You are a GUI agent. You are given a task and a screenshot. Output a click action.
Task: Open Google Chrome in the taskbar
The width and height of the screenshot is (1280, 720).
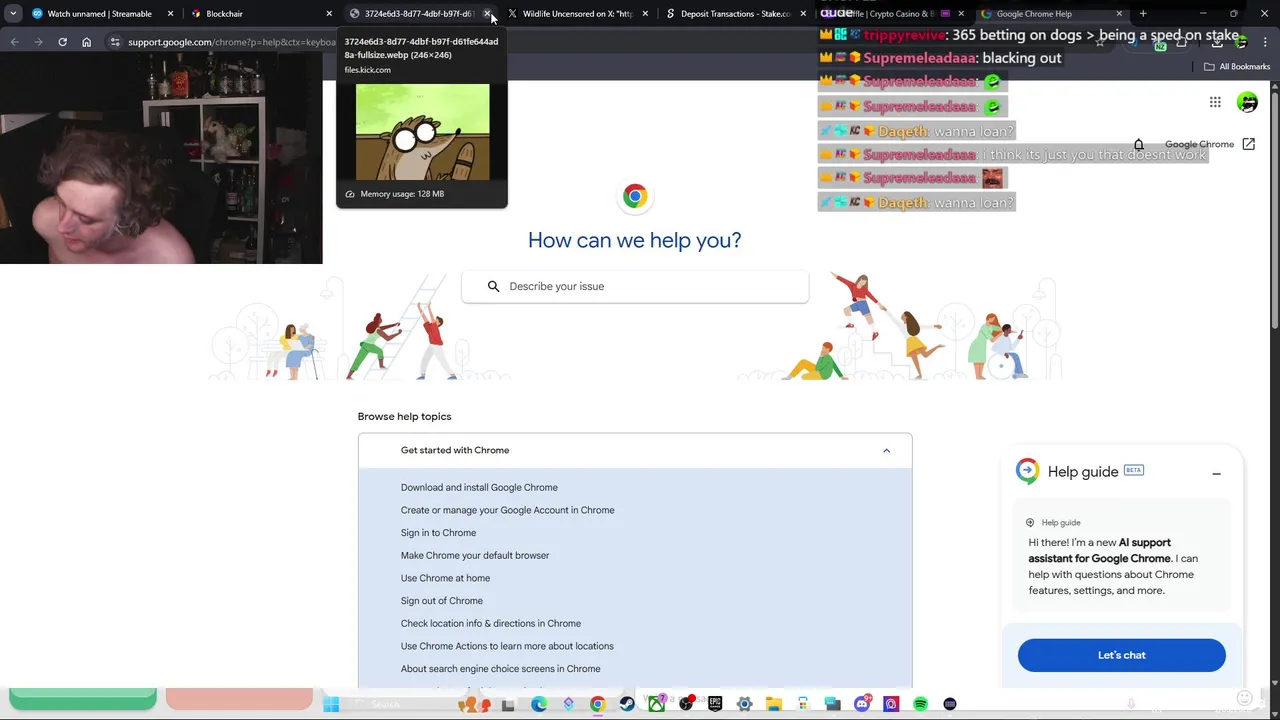click(x=597, y=704)
